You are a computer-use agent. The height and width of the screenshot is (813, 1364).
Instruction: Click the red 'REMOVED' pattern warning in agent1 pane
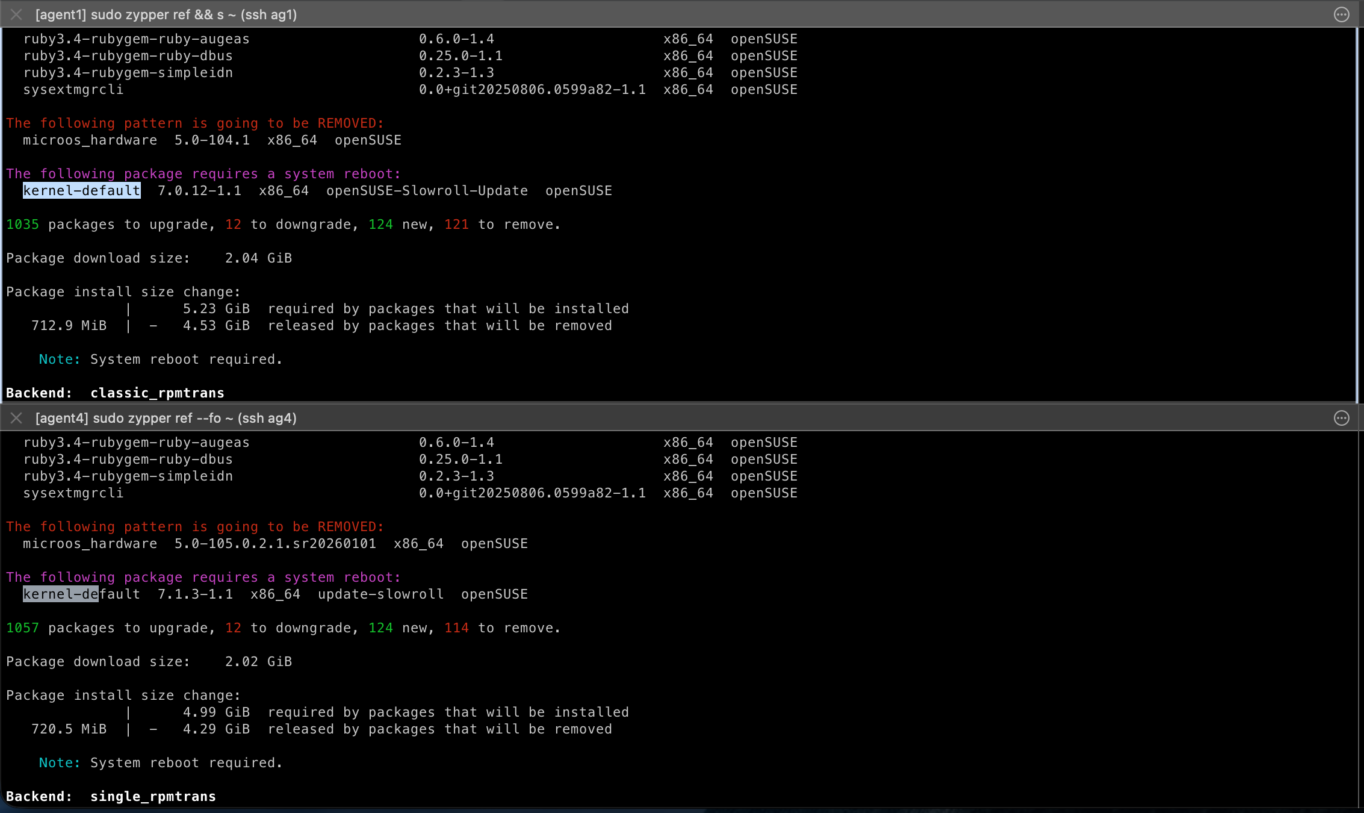[x=195, y=123]
